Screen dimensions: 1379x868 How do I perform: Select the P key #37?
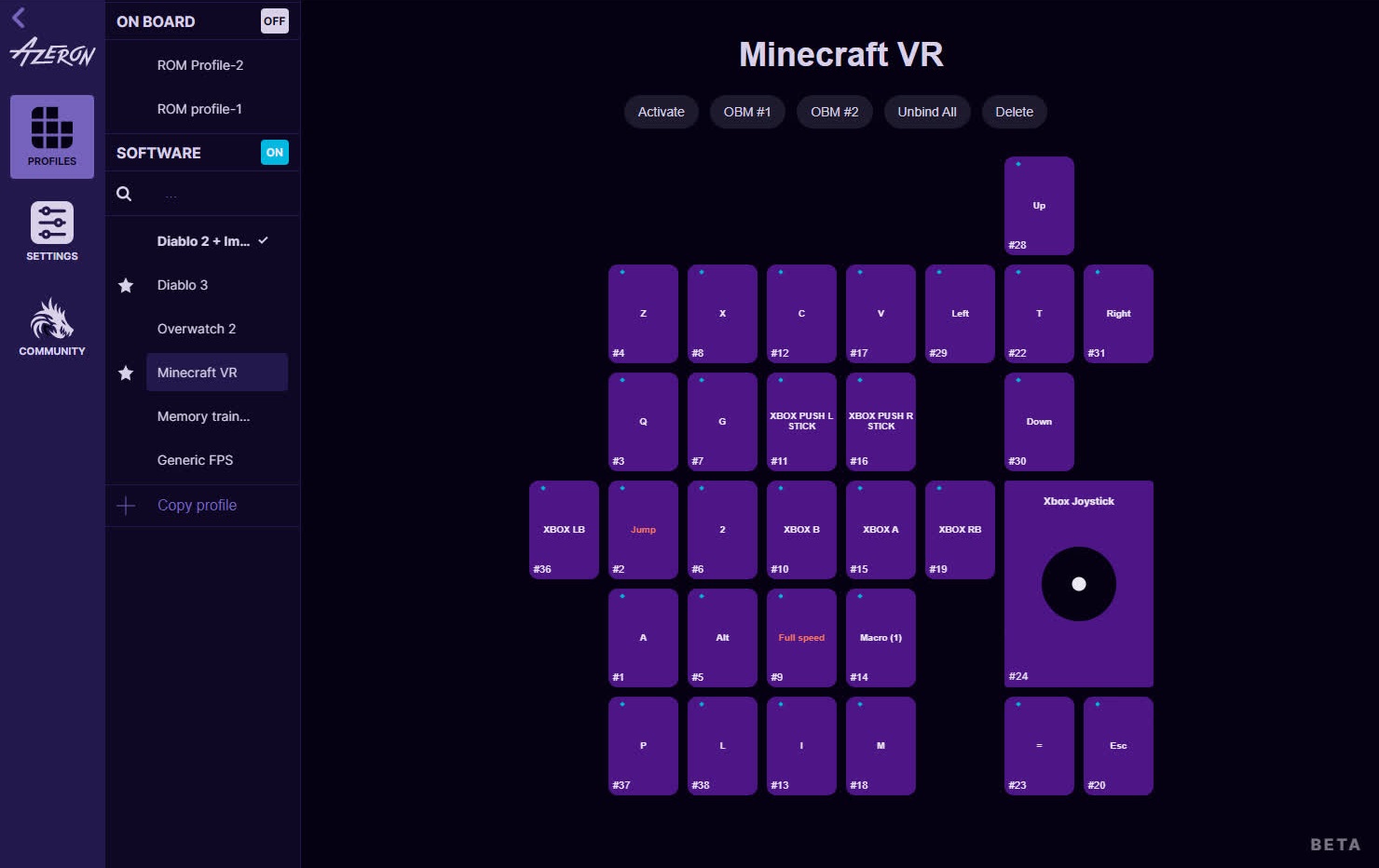[x=644, y=746]
